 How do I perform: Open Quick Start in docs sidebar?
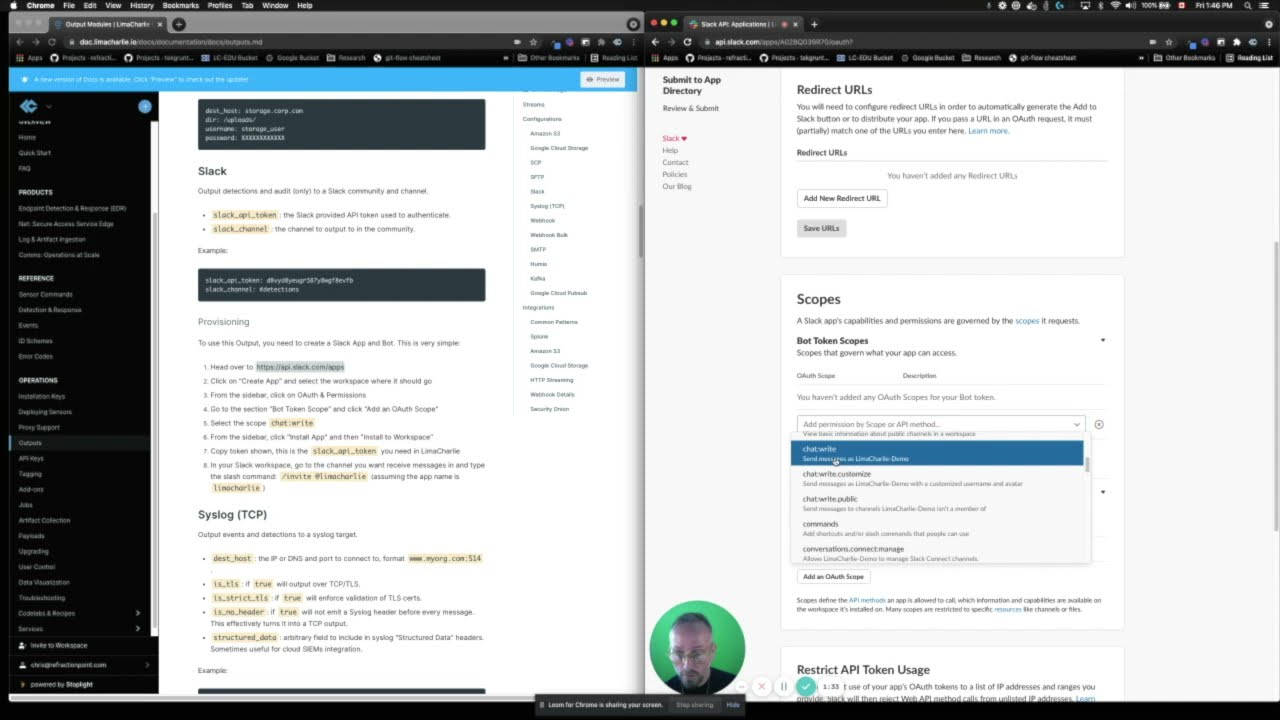click(34, 153)
